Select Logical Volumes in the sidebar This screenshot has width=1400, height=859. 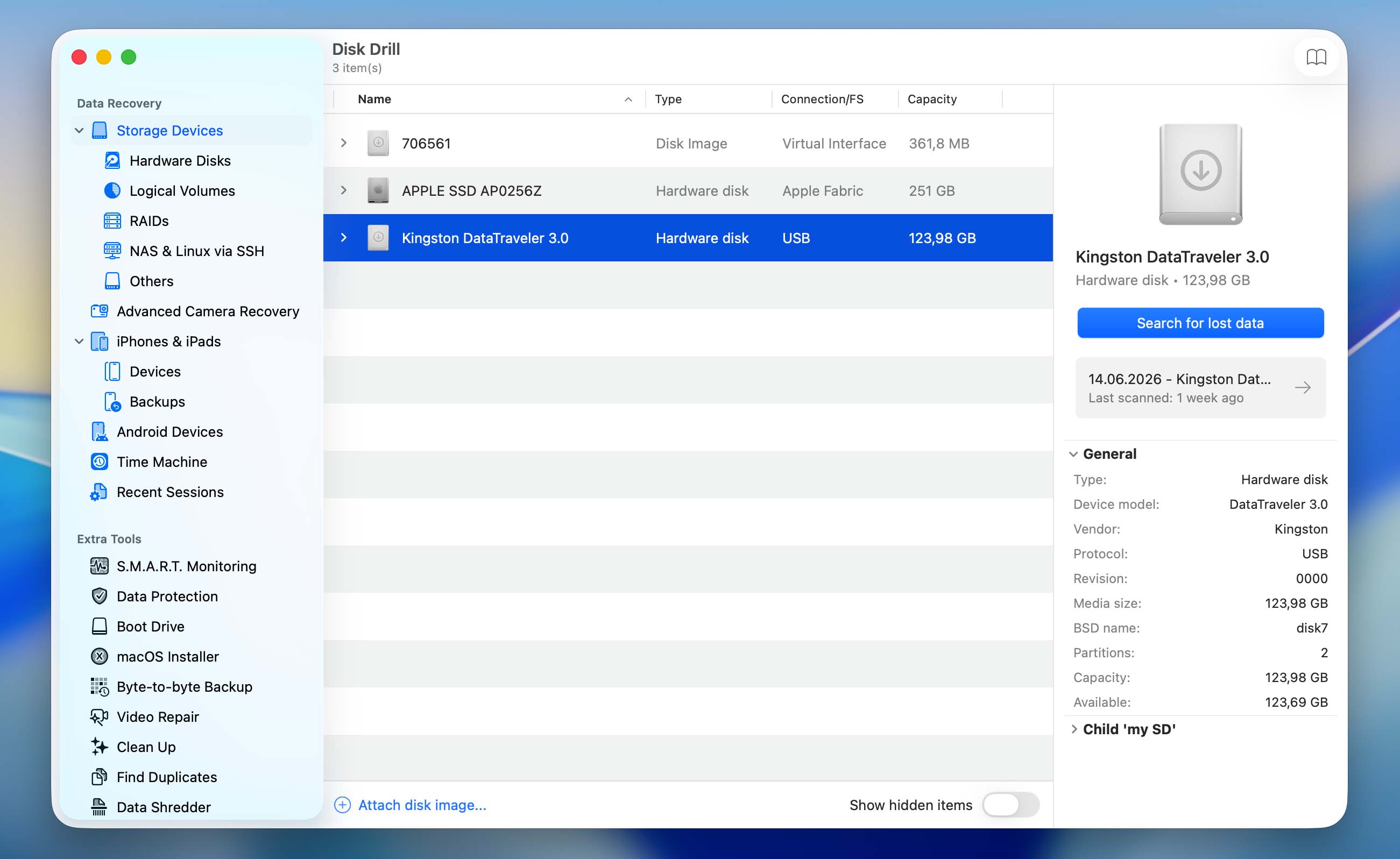(182, 191)
